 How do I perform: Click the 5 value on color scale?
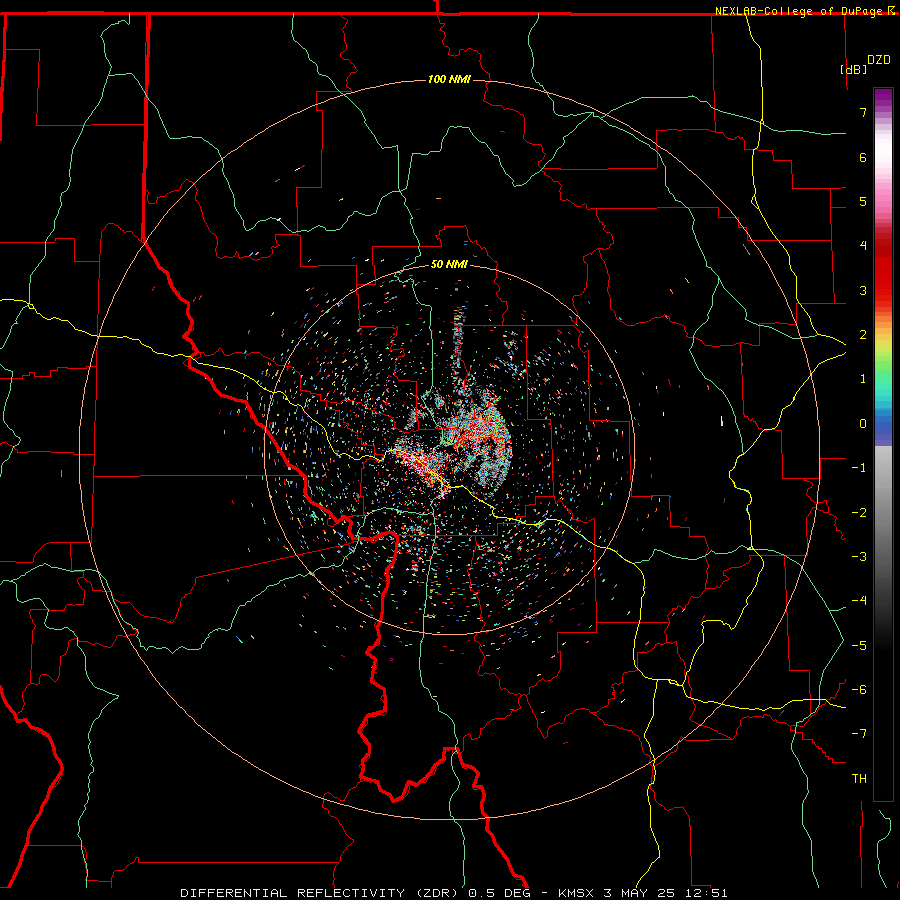[863, 201]
